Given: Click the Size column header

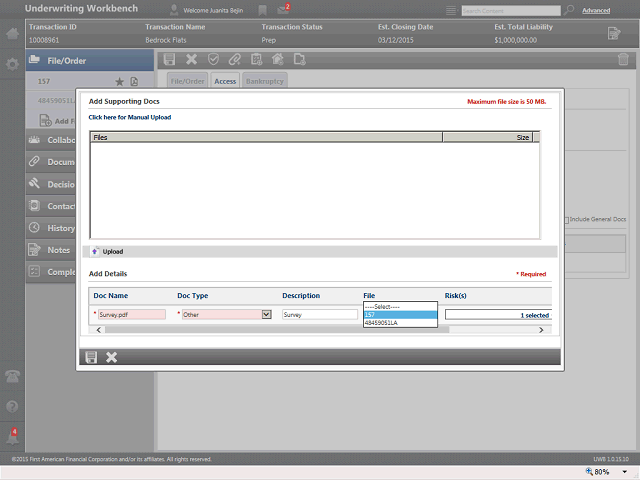Looking at the screenshot, I should click(487, 137).
